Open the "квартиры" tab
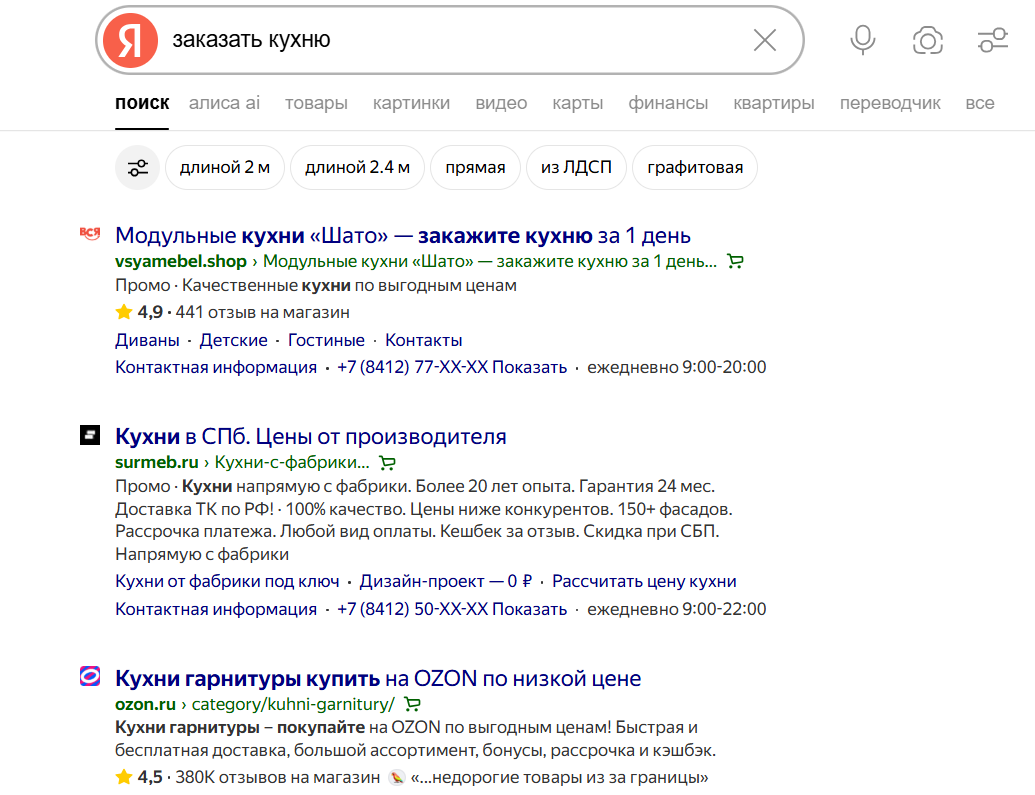Viewport: 1035px width, 795px height. pyautogui.click(x=774, y=103)
